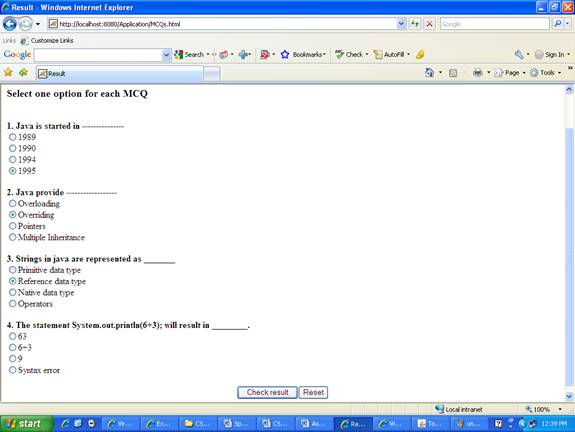Open the Tools menu dropdown
The height and width of the screenshot is (432, 575).
[546, 73]
